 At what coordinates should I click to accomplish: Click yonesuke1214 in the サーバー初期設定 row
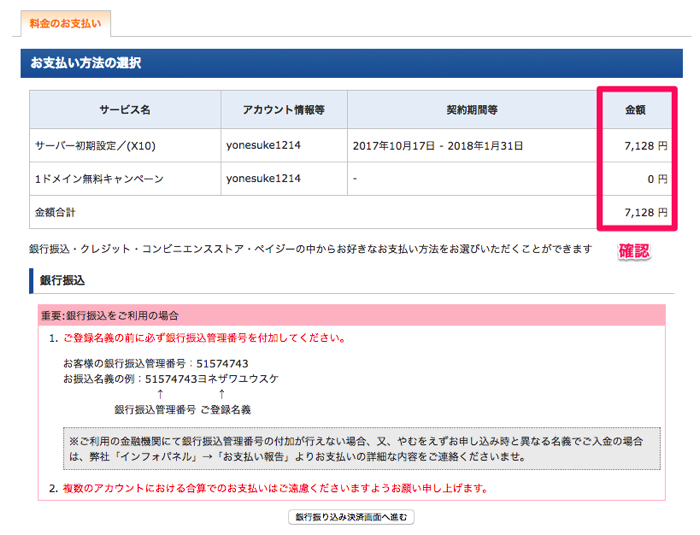coord(263,145)
